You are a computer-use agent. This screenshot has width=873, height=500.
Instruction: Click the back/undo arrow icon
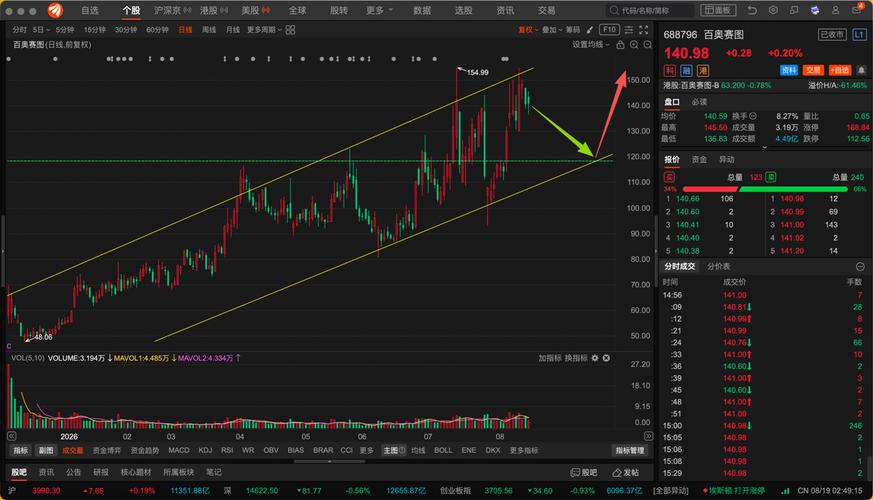(752, 10)
